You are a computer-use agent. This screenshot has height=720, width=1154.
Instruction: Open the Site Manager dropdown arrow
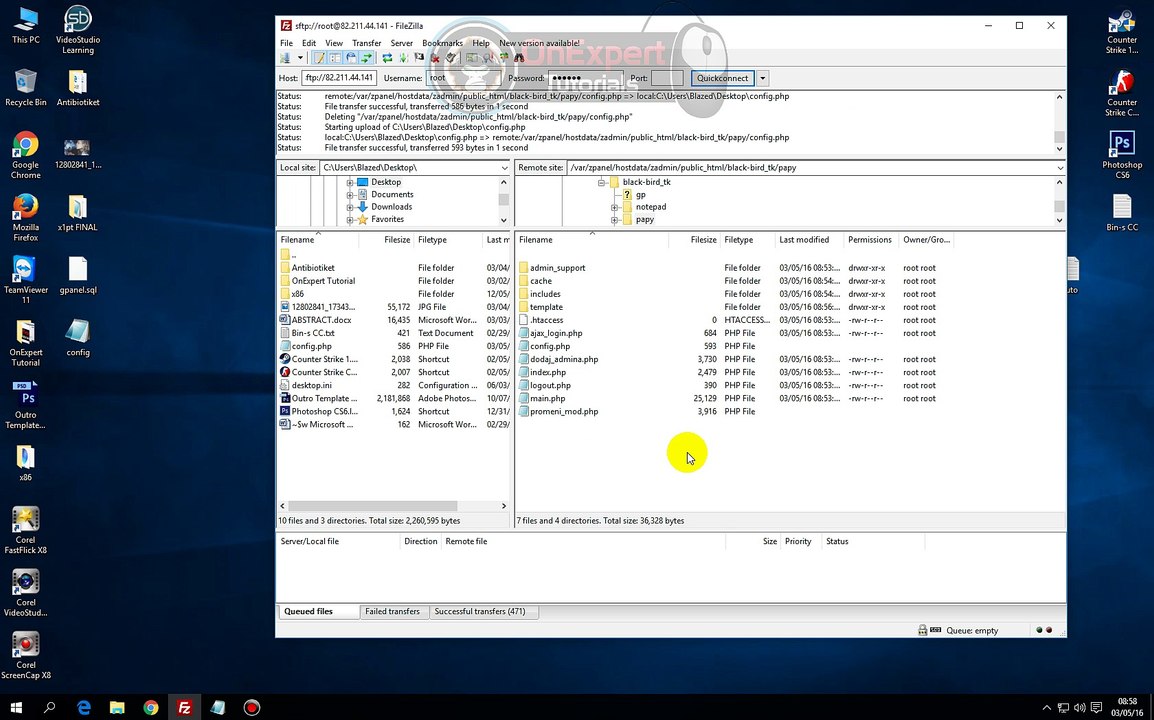tap(300, 57)
